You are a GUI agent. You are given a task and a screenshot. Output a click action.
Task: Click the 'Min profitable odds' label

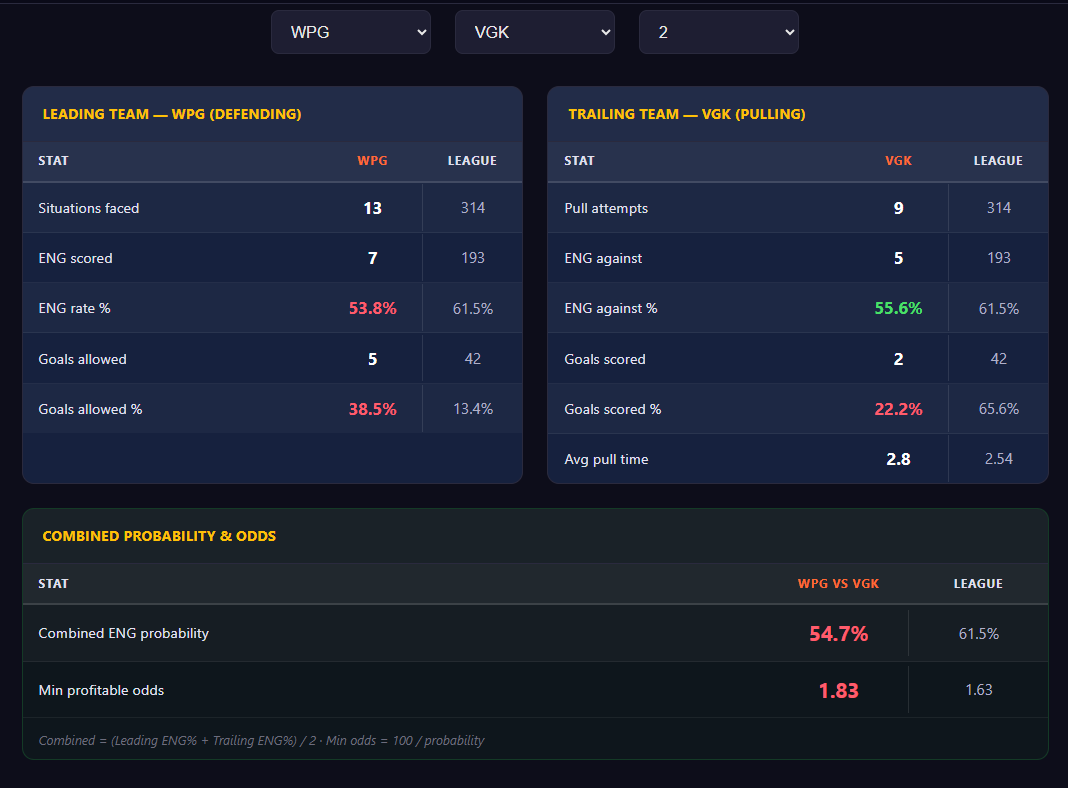pyautogui.click(x=101, y=690)
